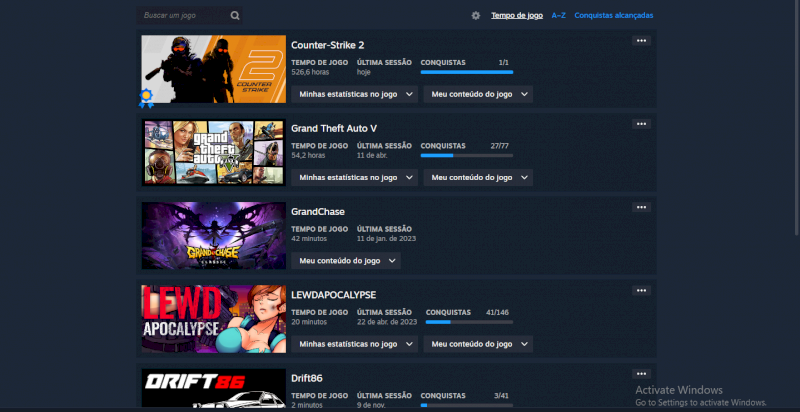
Task: Open LEWDAPOCALYPSE ellipsis options menu
Action: pos(641,291)
